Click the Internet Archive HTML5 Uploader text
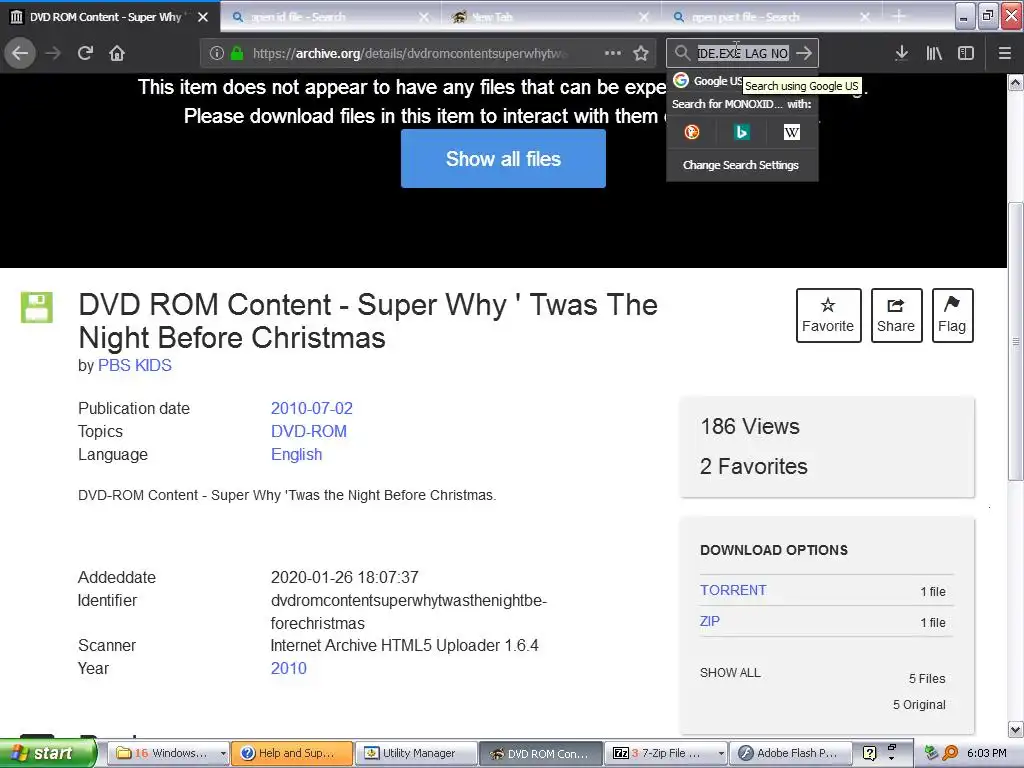This screenshot has width=1024, height=768. click(x=404, y=646)
